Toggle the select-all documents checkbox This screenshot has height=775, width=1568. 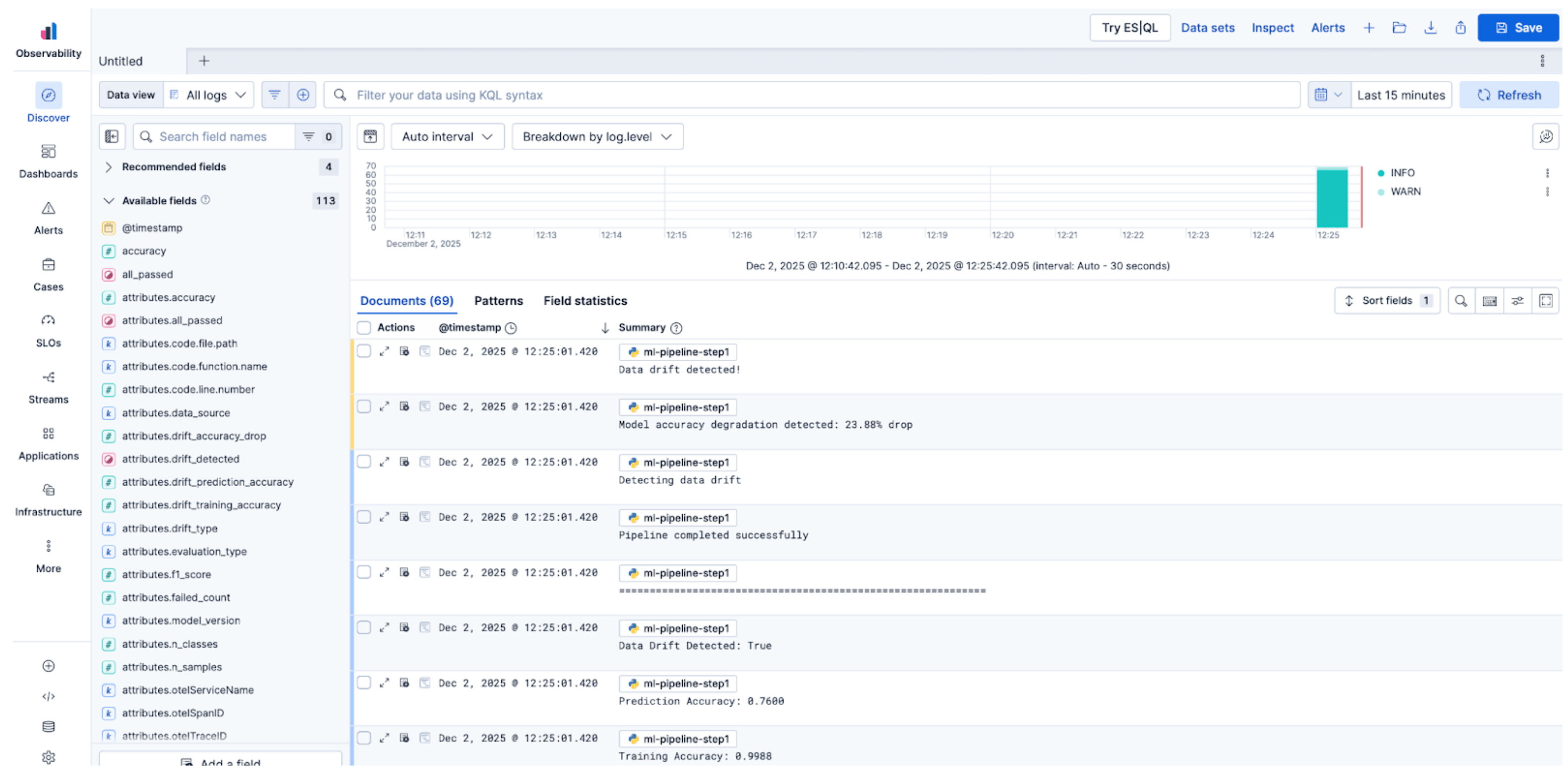[x=364, y=327]
